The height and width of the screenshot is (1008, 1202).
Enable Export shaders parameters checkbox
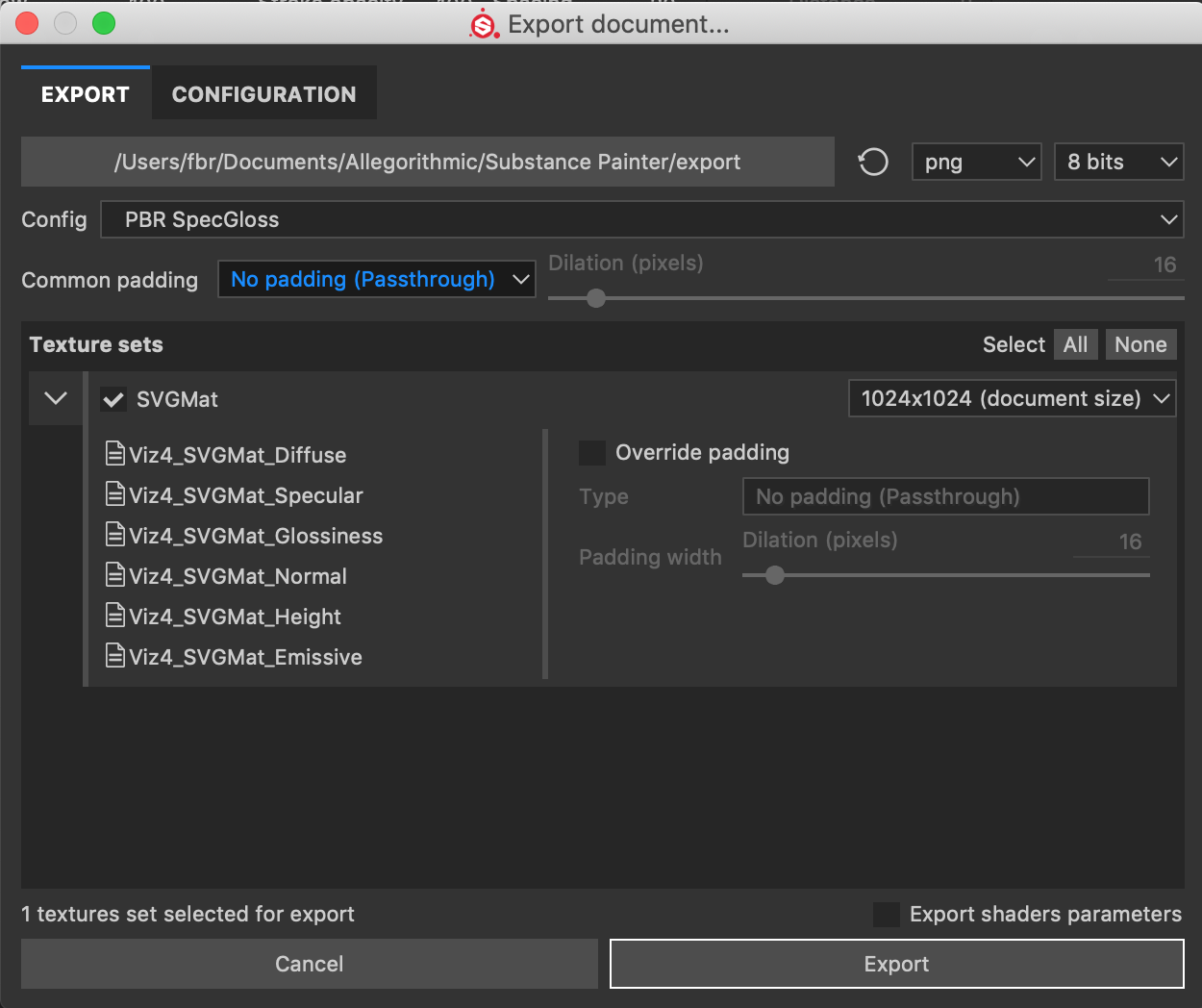click(886, 915)
